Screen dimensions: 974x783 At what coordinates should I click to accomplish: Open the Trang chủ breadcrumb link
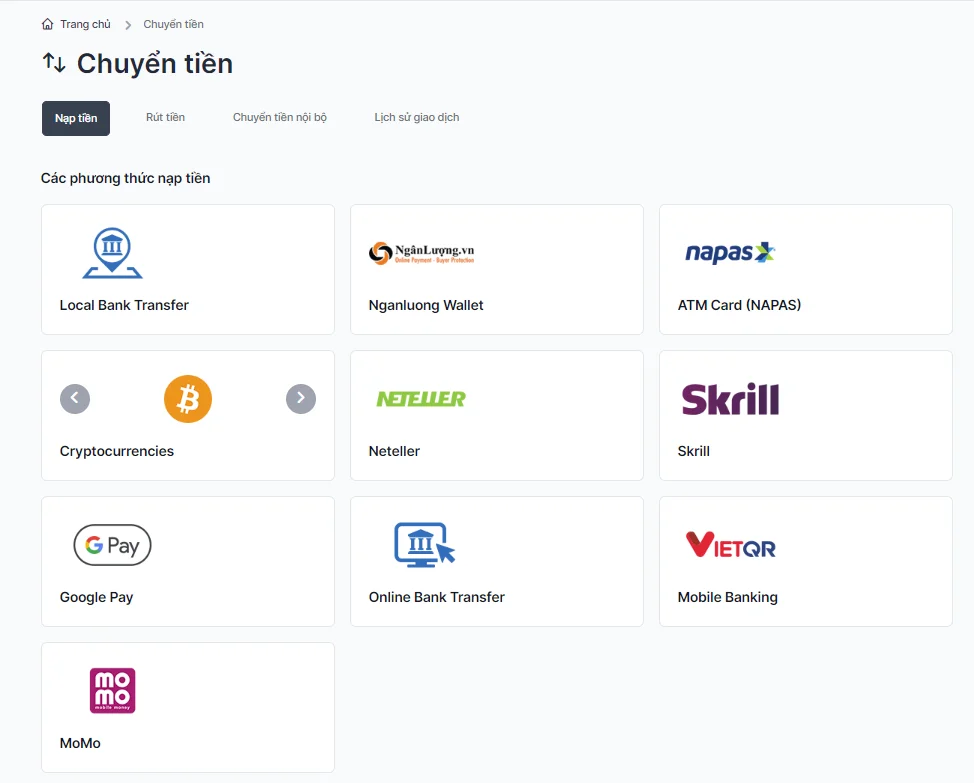(x=85, y=24)
